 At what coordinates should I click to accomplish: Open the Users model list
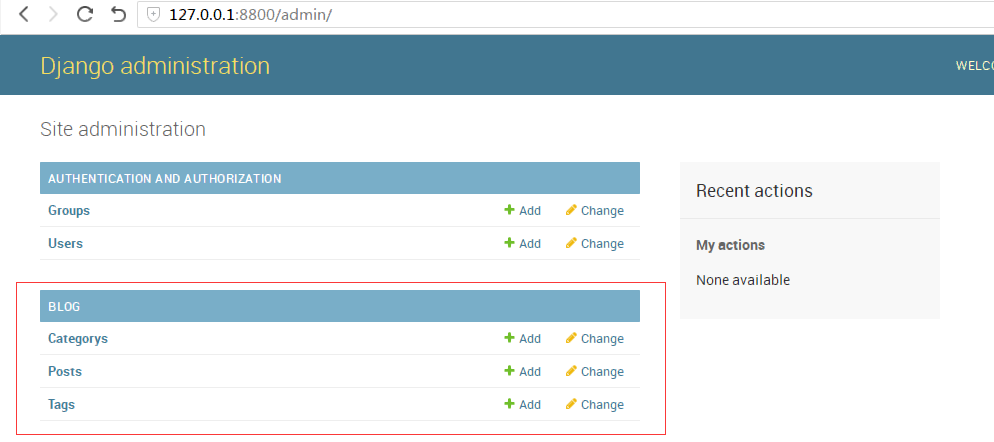(x=65, y=244)
